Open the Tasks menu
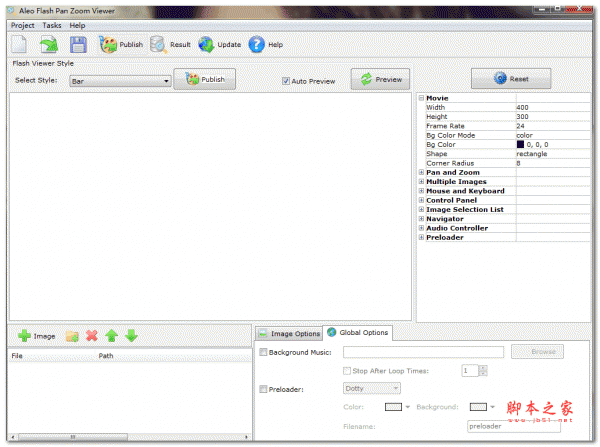 tap(52, 25)
